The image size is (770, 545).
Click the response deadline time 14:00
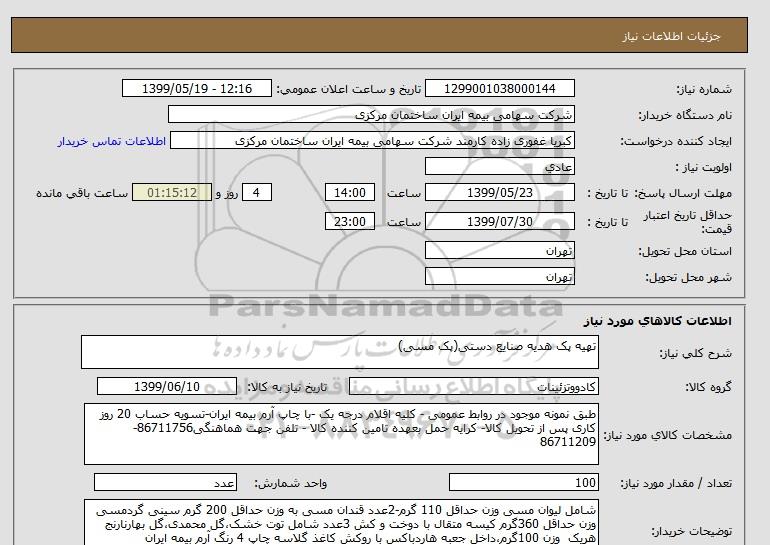tap(350, 192)
